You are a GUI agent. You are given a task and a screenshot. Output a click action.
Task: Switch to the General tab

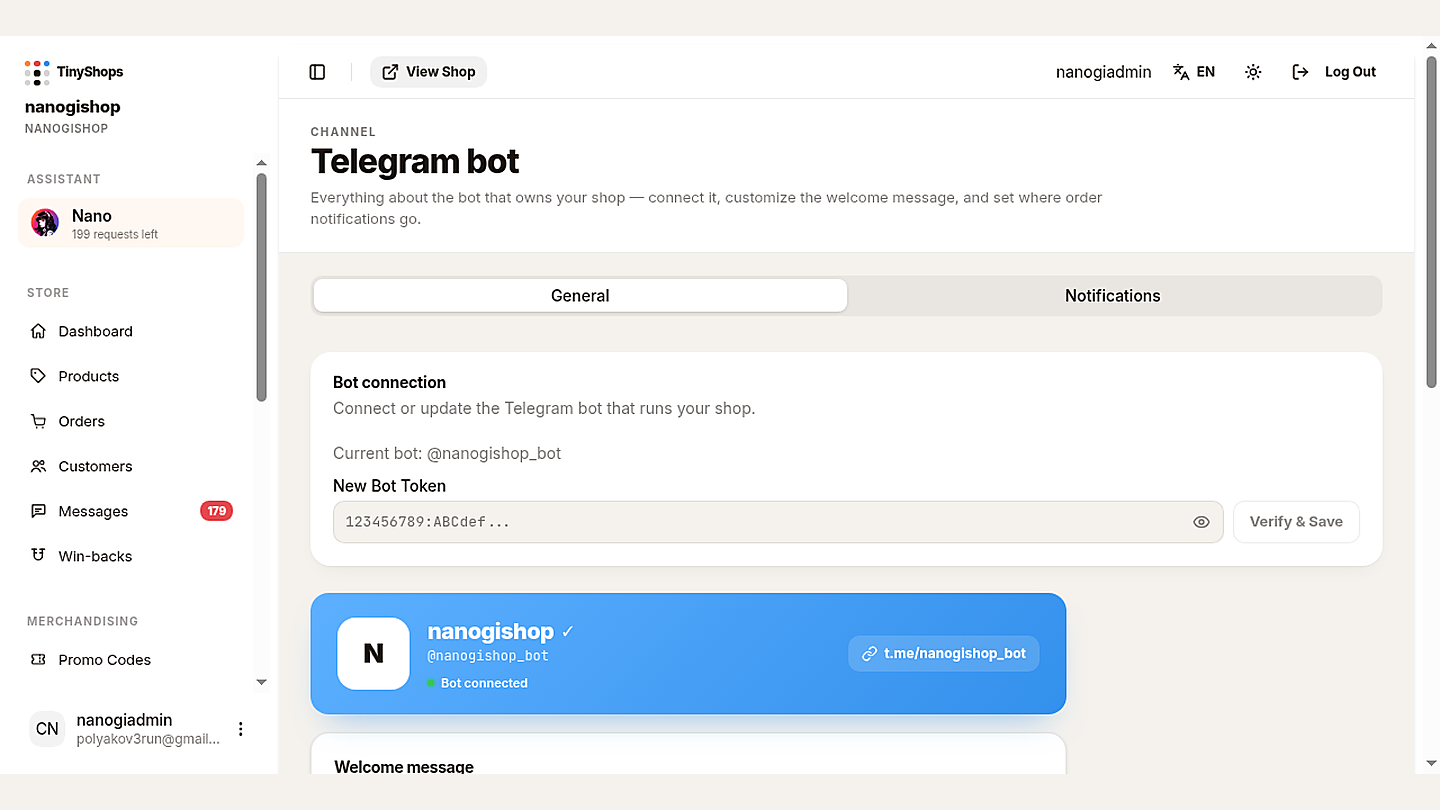tap(580, 296)
